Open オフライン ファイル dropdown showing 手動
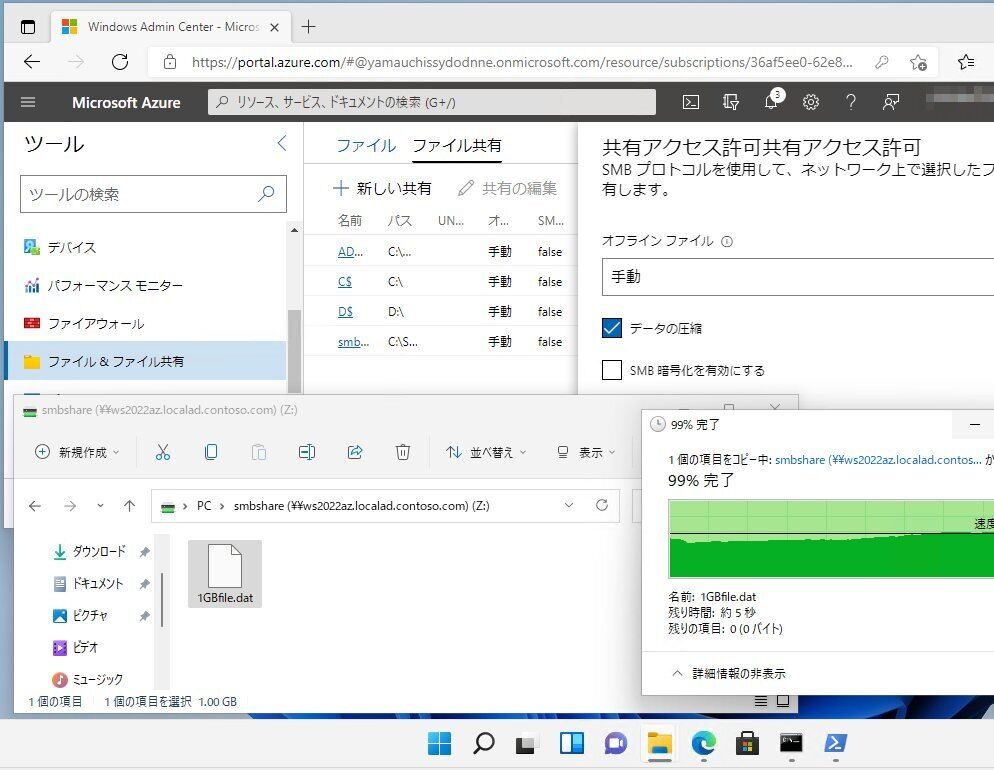 click(797, 277)
